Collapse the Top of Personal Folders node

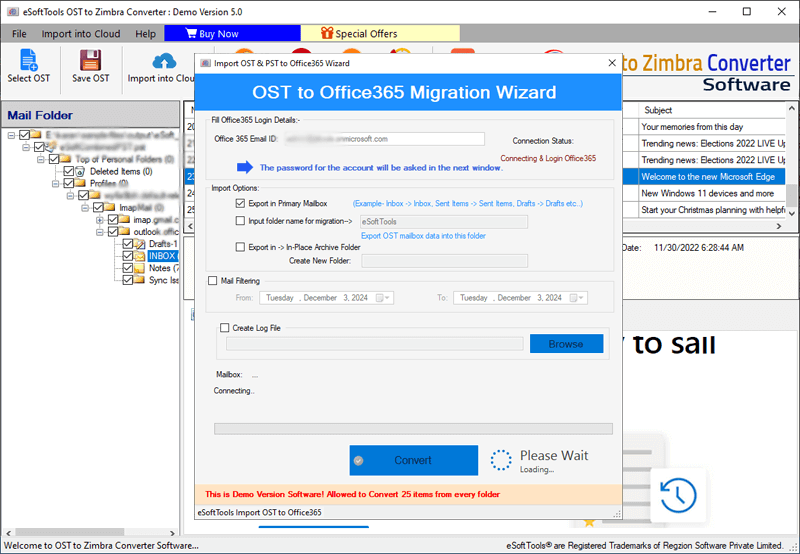[x=41, y=160]
